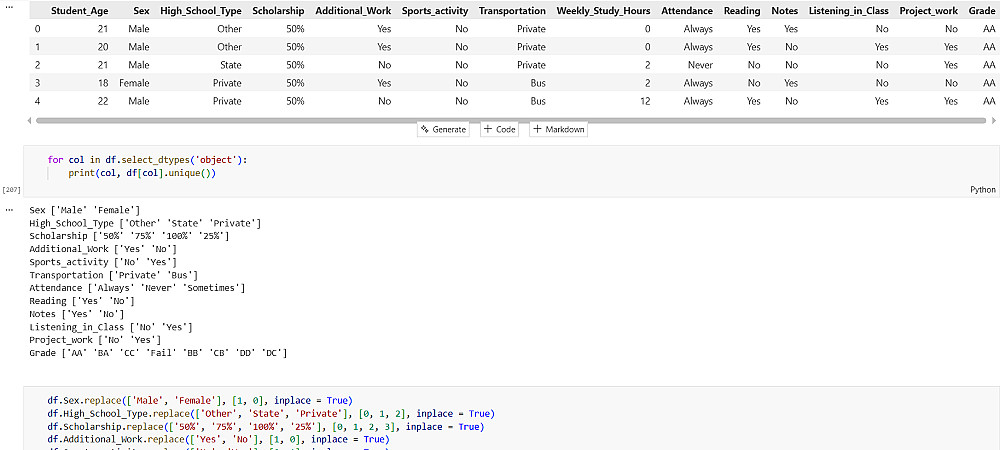Insert a new Markdown cell

(557, 130)
